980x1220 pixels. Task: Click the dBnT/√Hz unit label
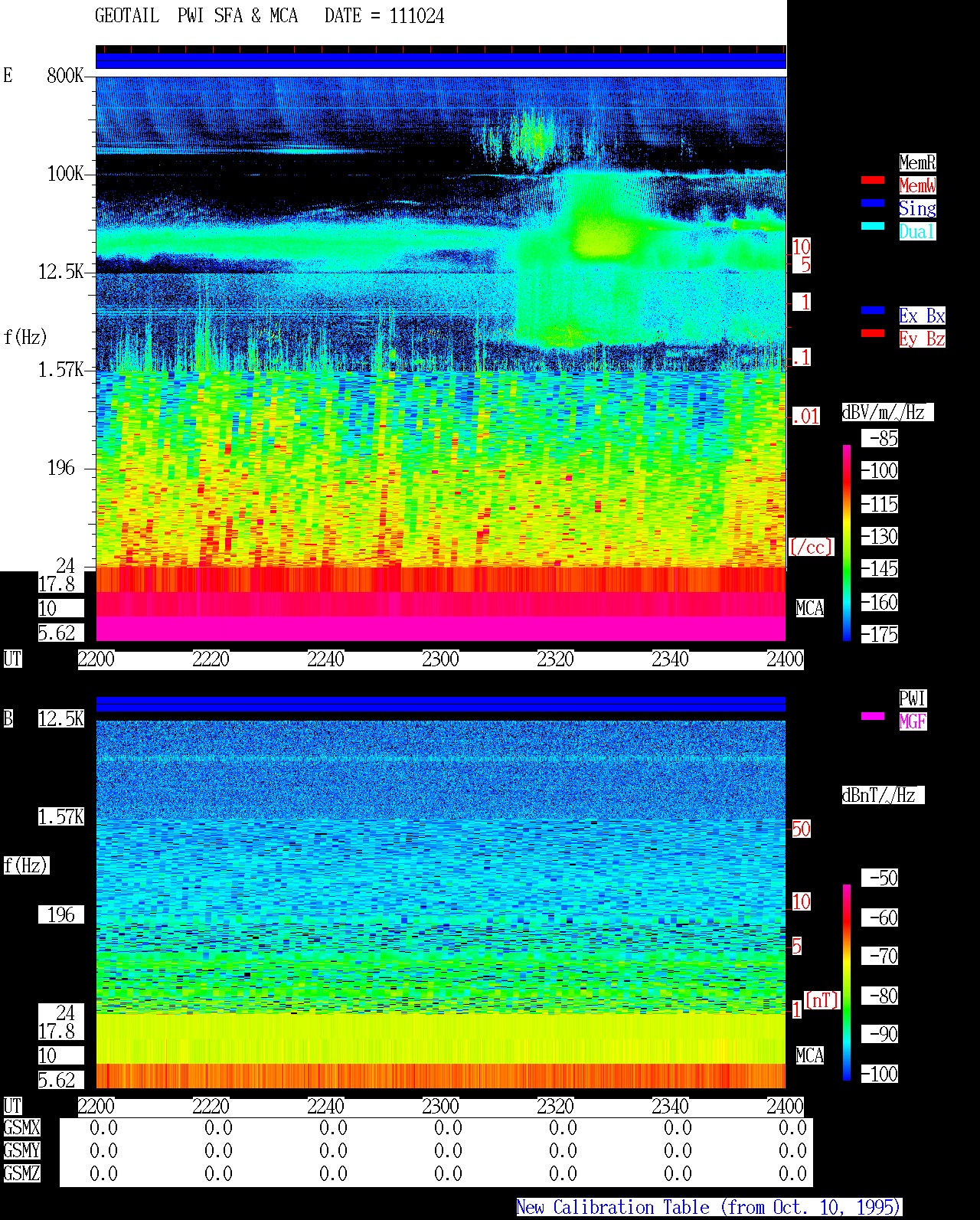pyautogui.click(x=883, y=795)
